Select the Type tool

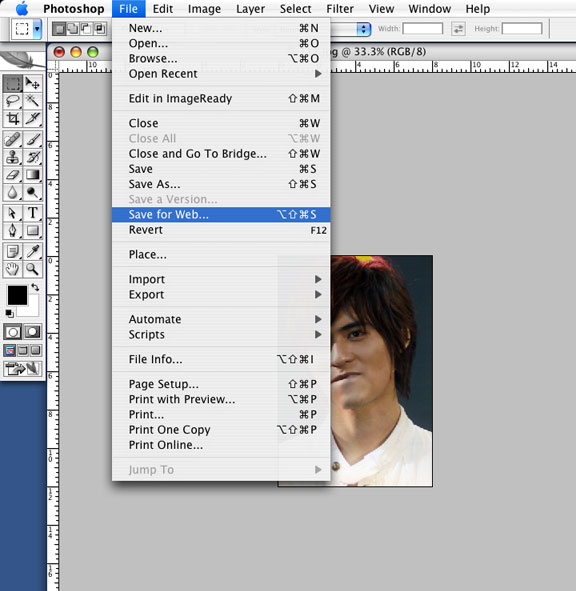point(33,213)
